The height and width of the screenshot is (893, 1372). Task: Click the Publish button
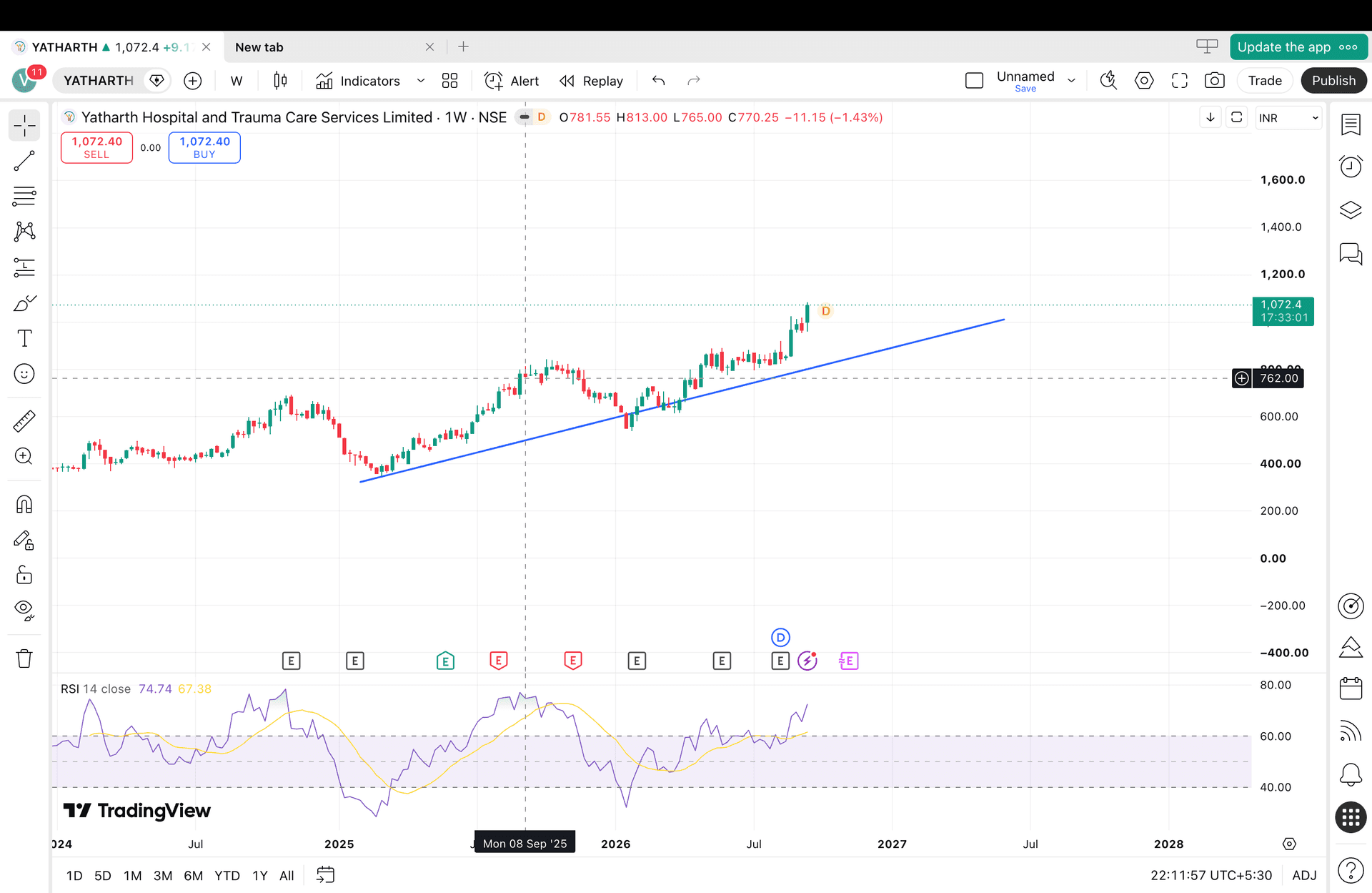click(1333, 81)
